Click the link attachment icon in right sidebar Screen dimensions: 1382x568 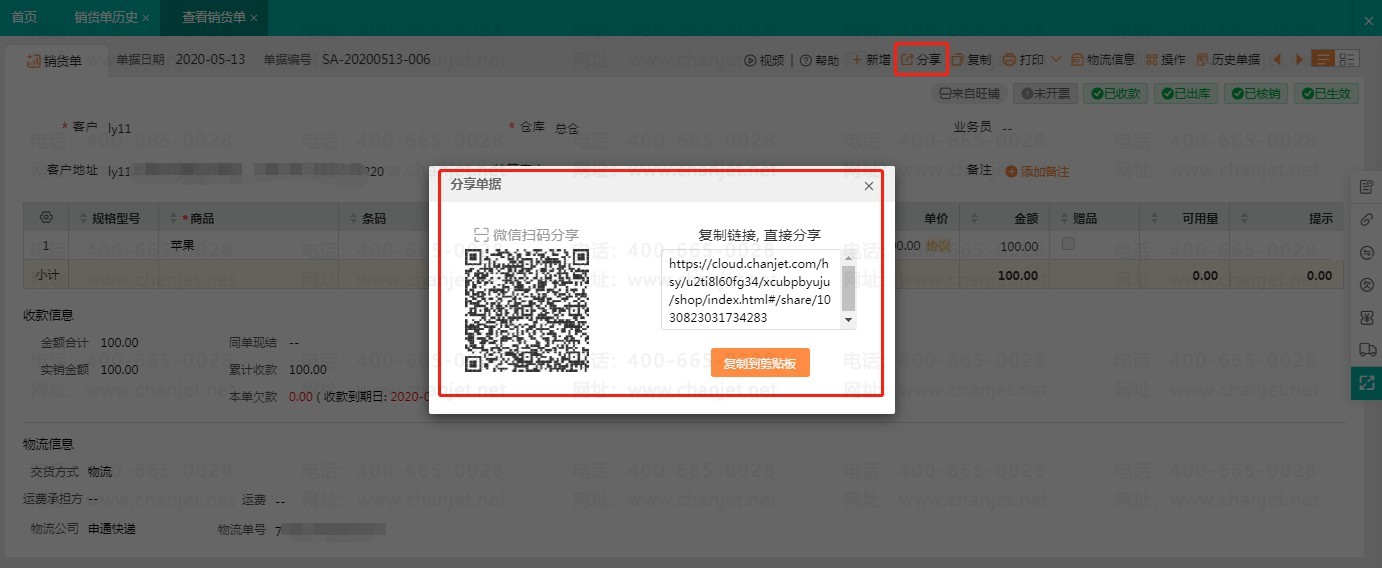1367,219
